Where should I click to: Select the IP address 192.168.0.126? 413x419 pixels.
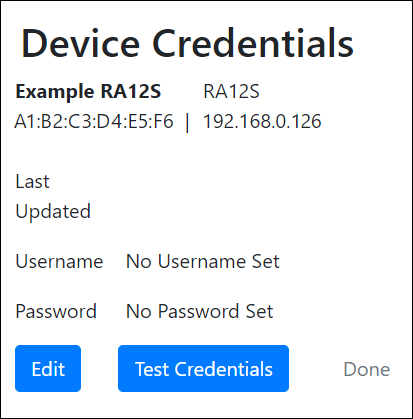click(262, 121)
